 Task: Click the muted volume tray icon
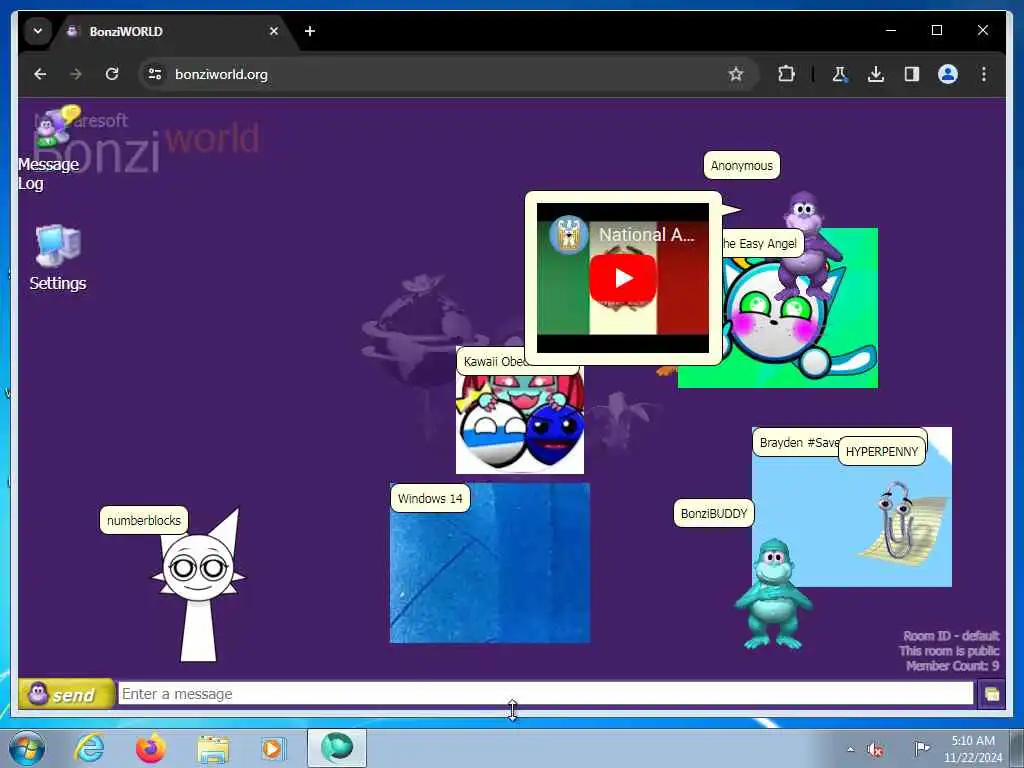(x=875, y=750)
